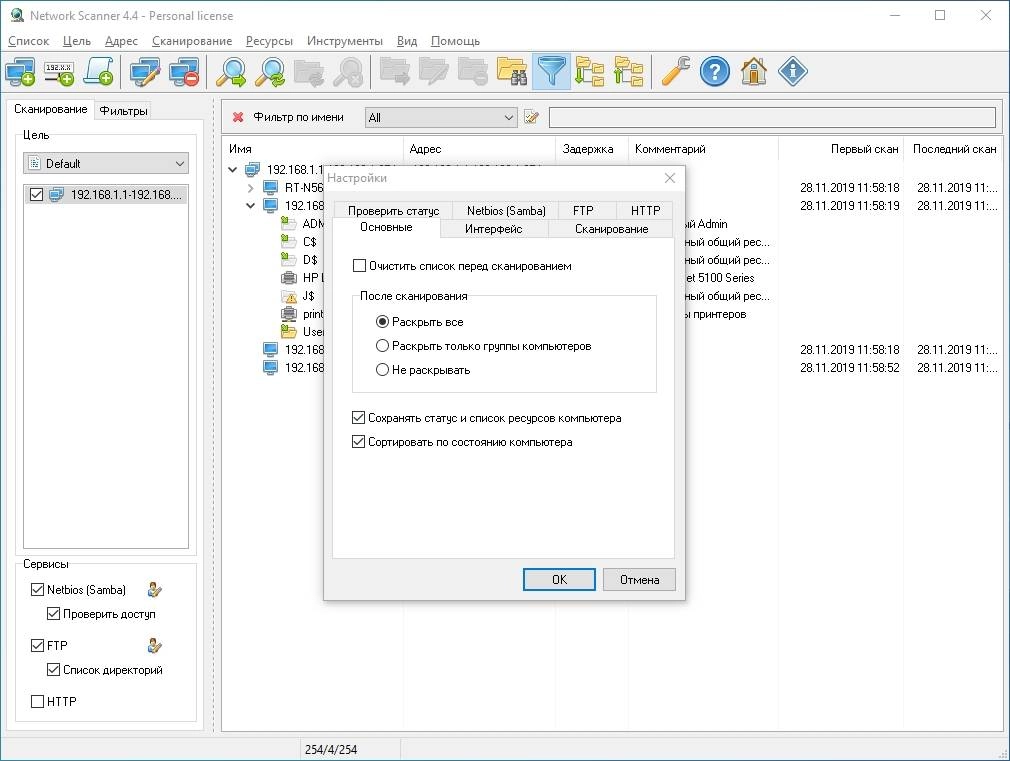The height and width of the screenshot is (761, 1010).
Task: Toggle 'Список директорий' checkbox
Action: click(53, 670)
